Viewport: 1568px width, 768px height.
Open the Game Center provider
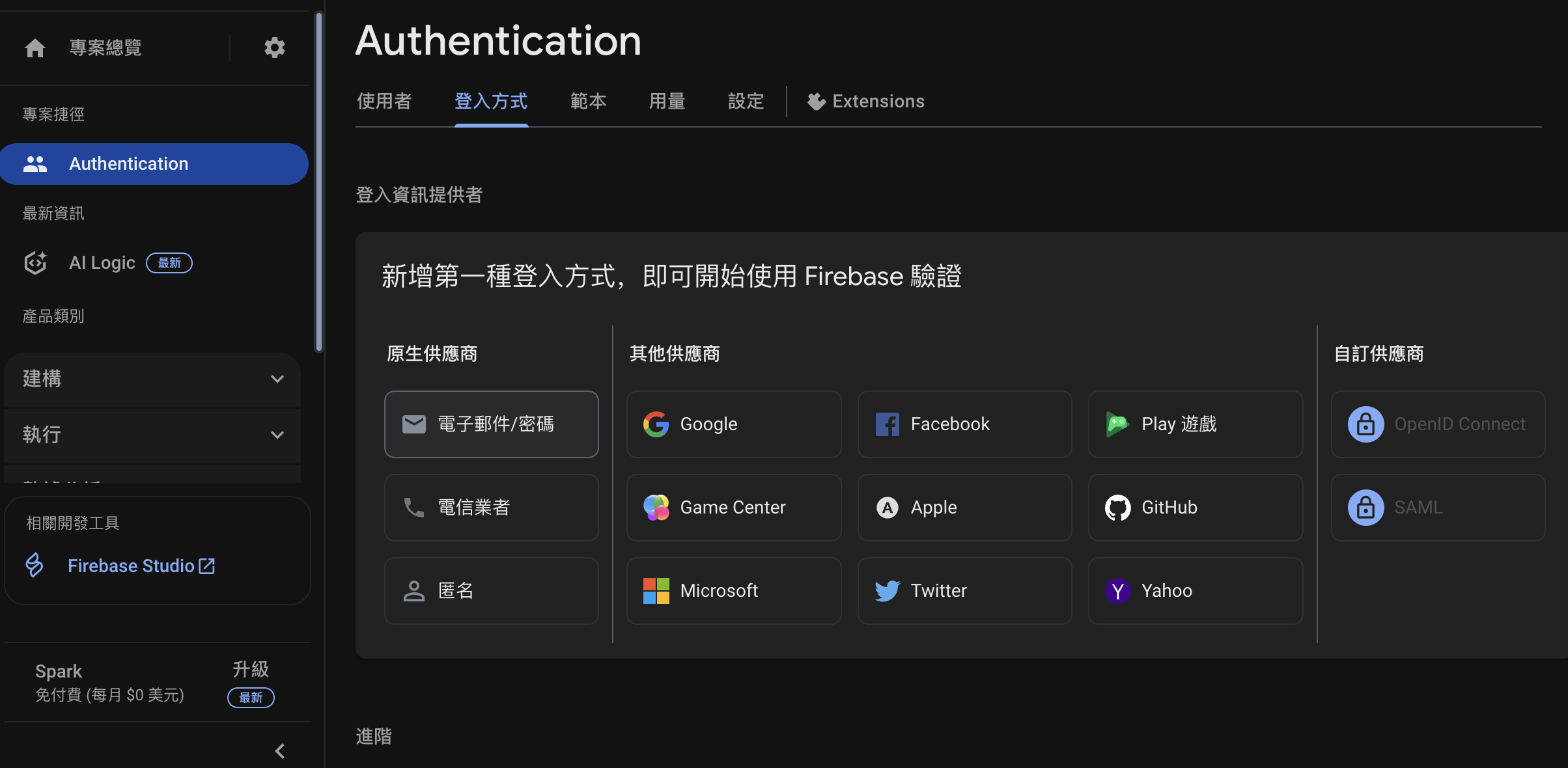click(x=733, y=508)
